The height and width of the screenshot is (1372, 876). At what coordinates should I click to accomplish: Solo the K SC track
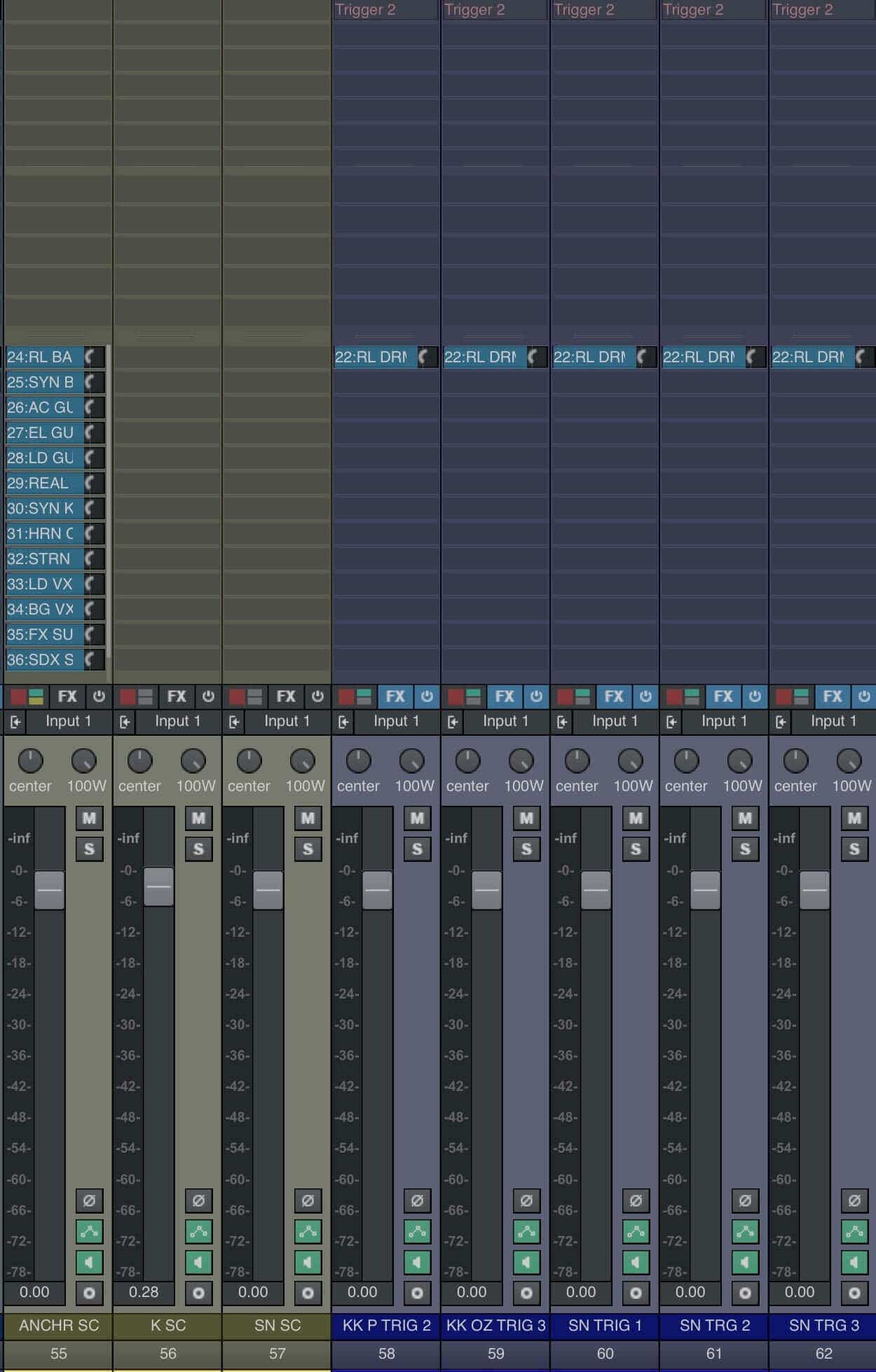[x=198, y=849]
